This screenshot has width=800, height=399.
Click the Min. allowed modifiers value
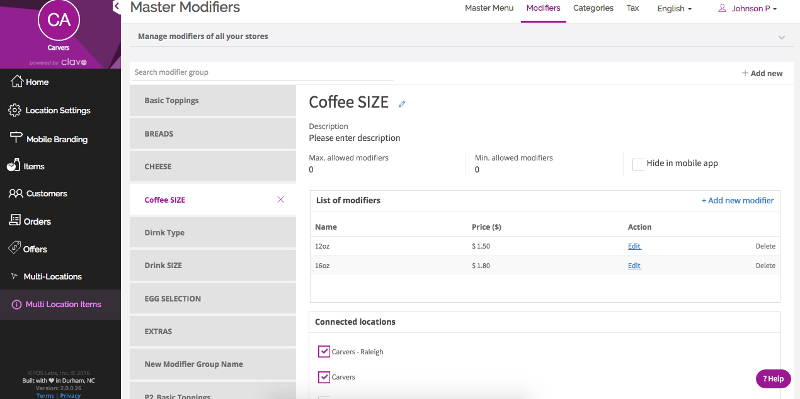click(477, 170)
